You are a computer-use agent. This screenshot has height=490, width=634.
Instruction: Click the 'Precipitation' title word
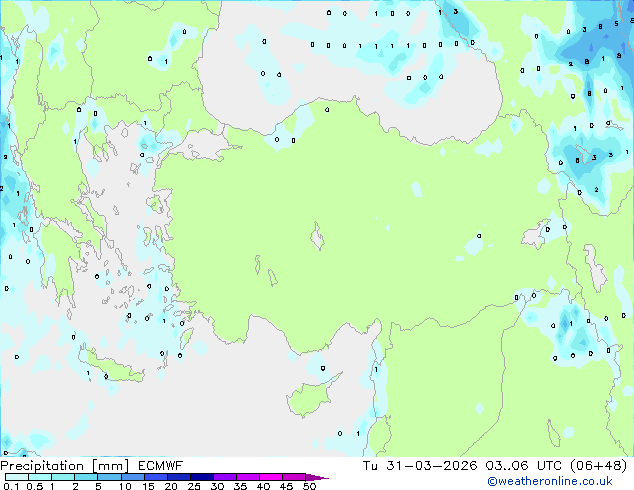tap(42, 466)
